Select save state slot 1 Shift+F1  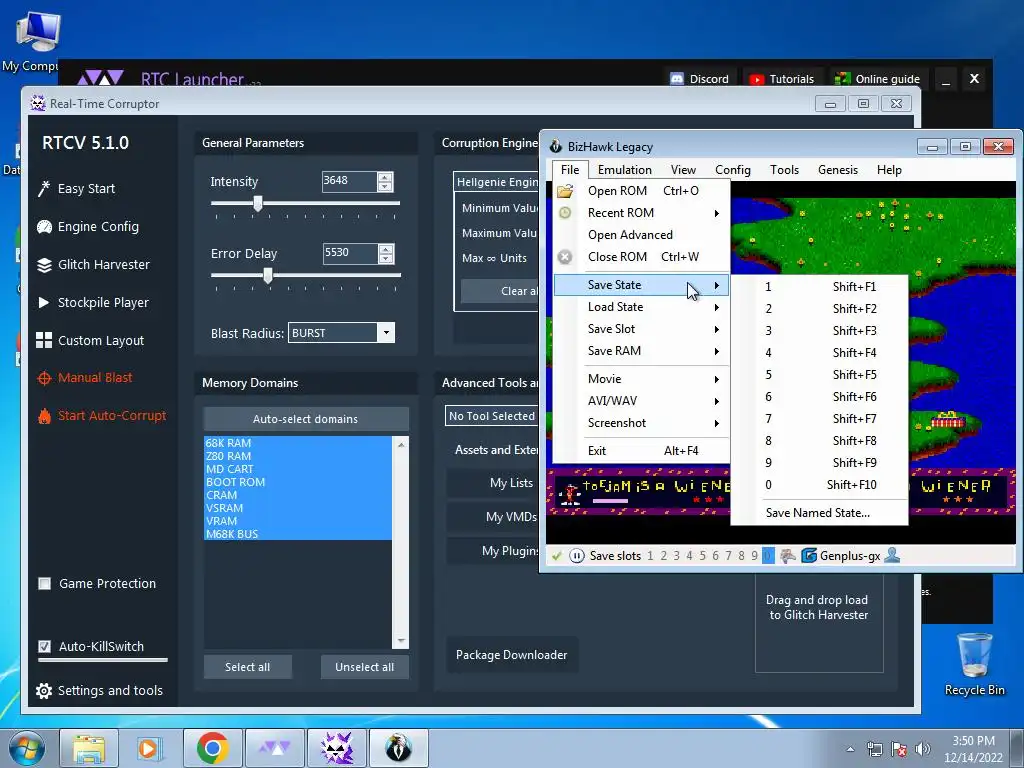coord(819,287)
